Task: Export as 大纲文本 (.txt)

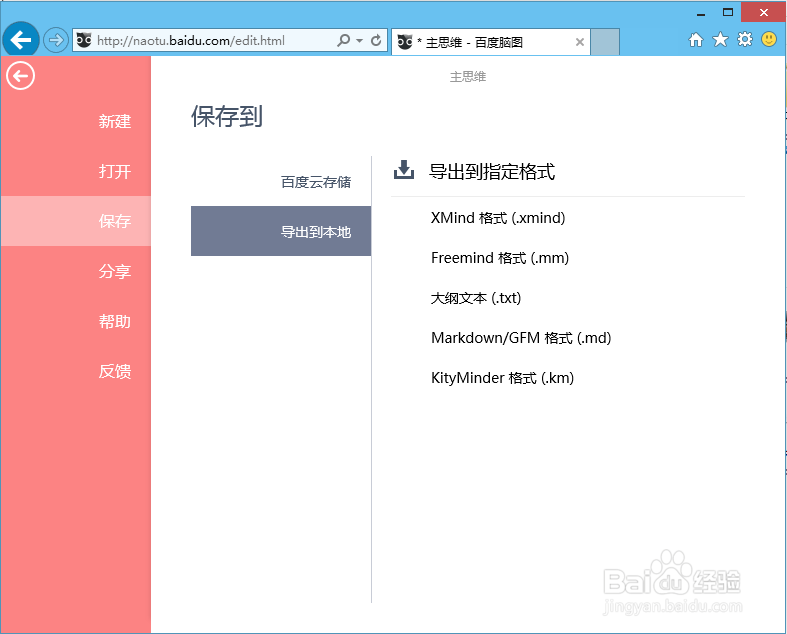Action: (x=476, y=298)
